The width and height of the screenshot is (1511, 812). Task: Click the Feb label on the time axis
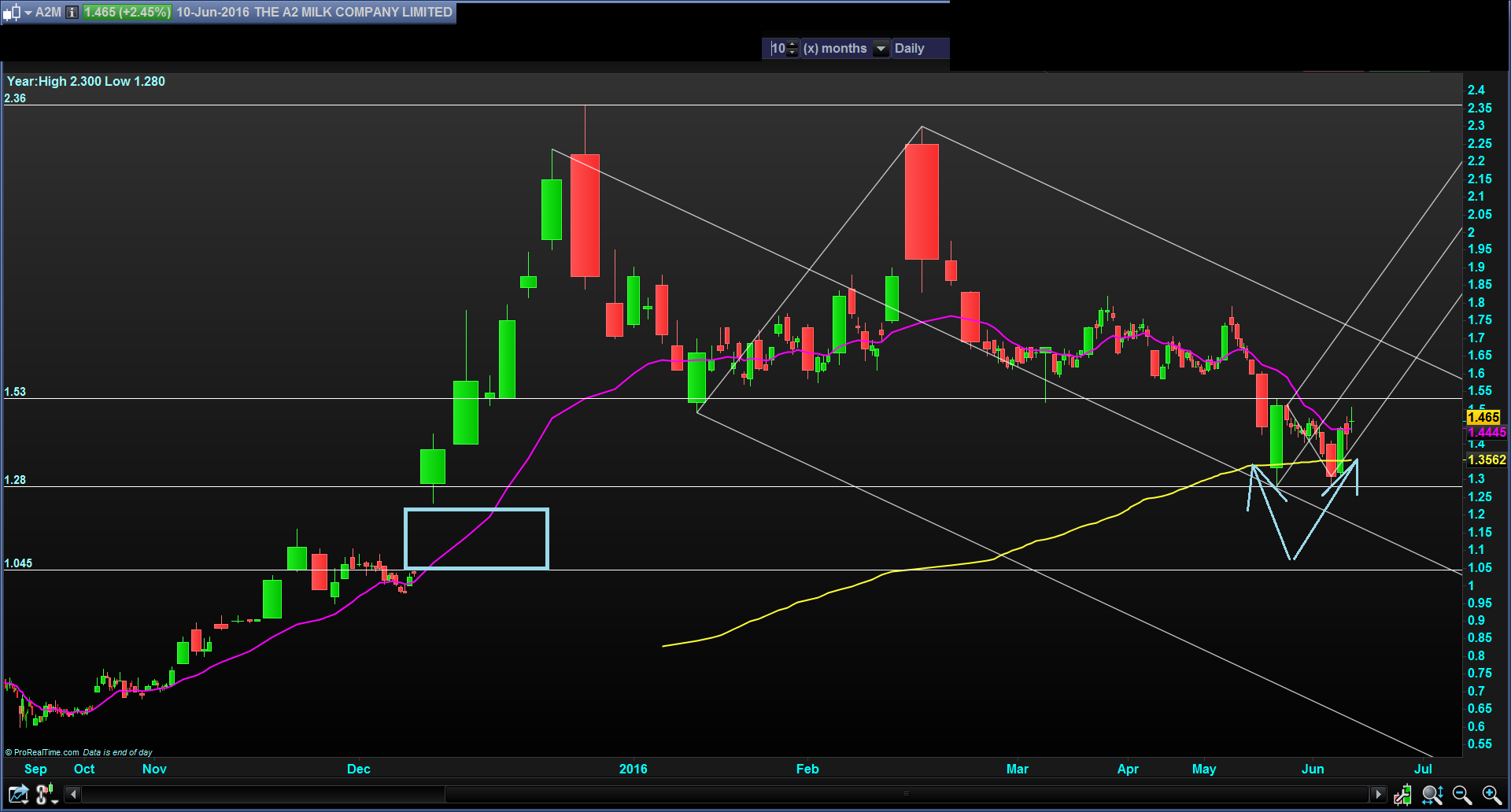[807, 769]
